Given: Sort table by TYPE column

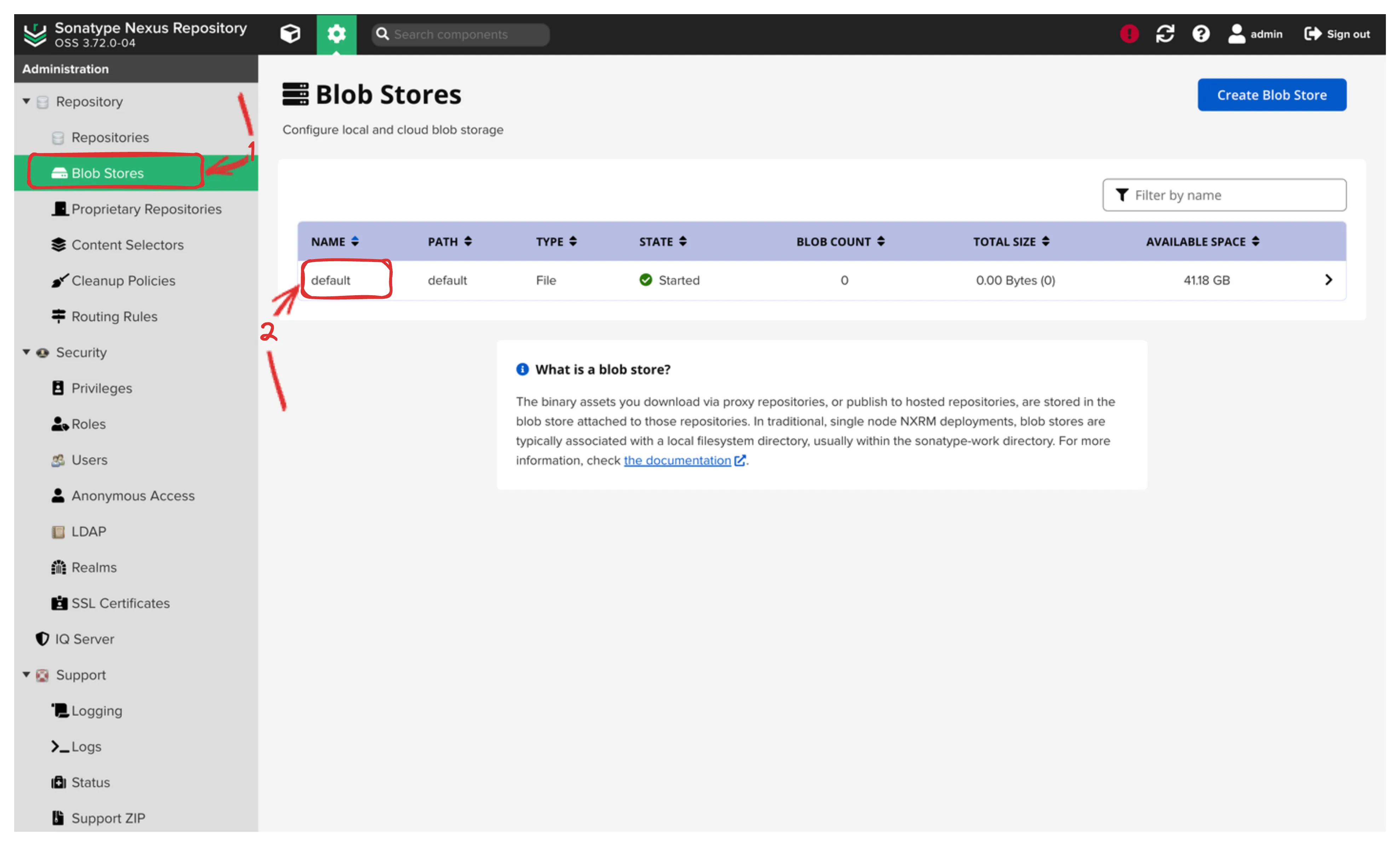Looking at the screenshot, I should tap(556, 242).
